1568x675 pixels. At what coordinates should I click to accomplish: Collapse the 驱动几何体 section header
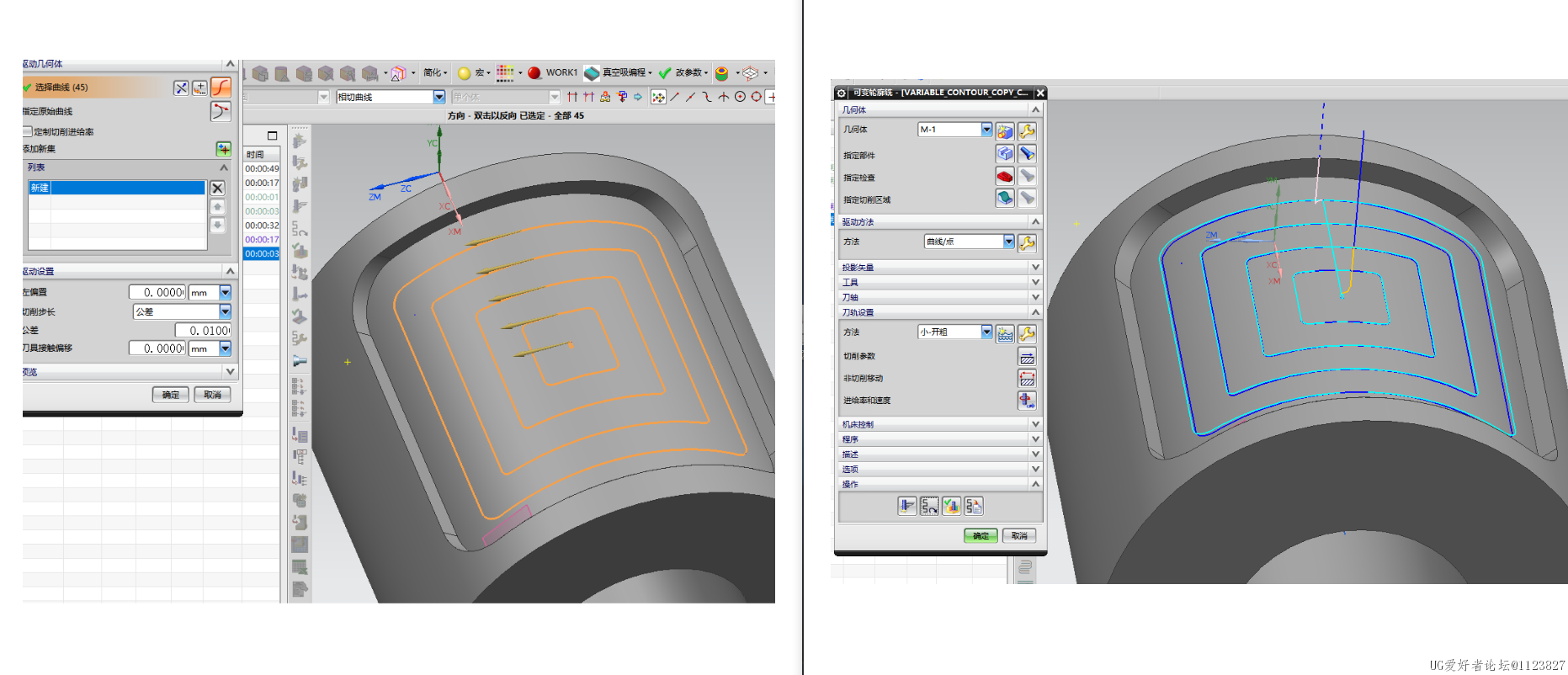pos(230,64)
